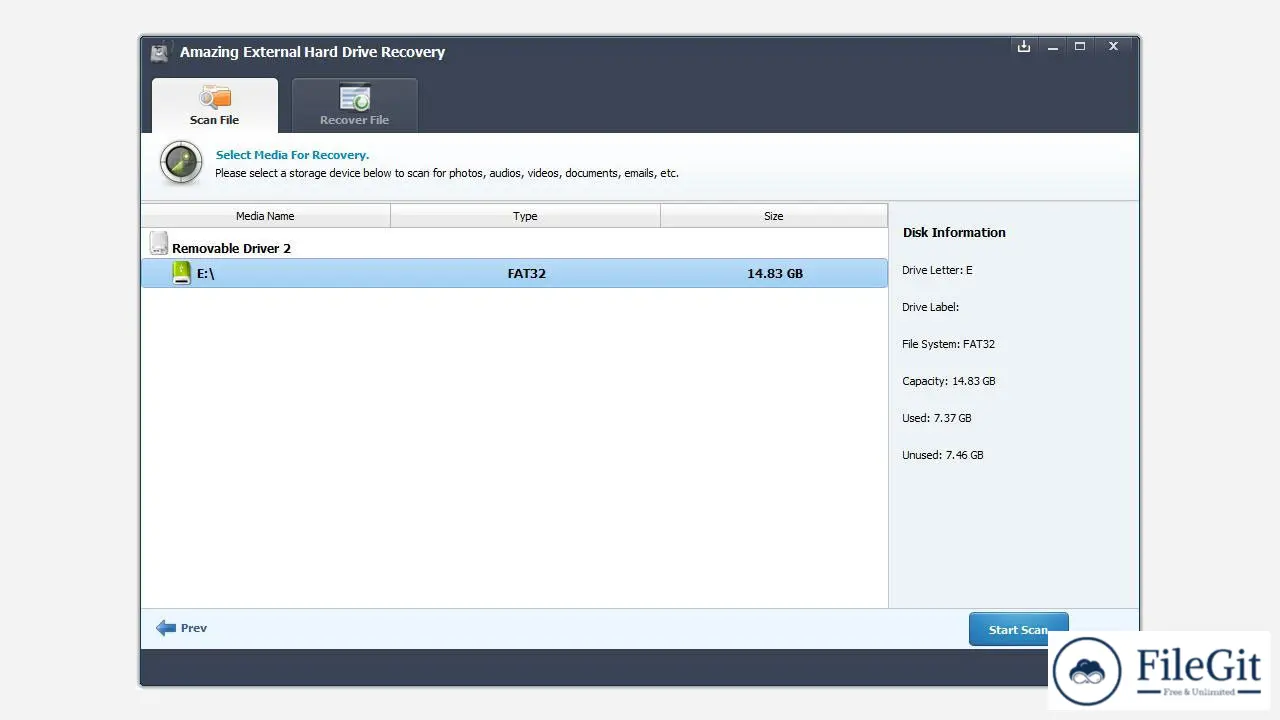Click the 14.83 GB size cell
The image size is (1280, 720).
coord(775,273)
